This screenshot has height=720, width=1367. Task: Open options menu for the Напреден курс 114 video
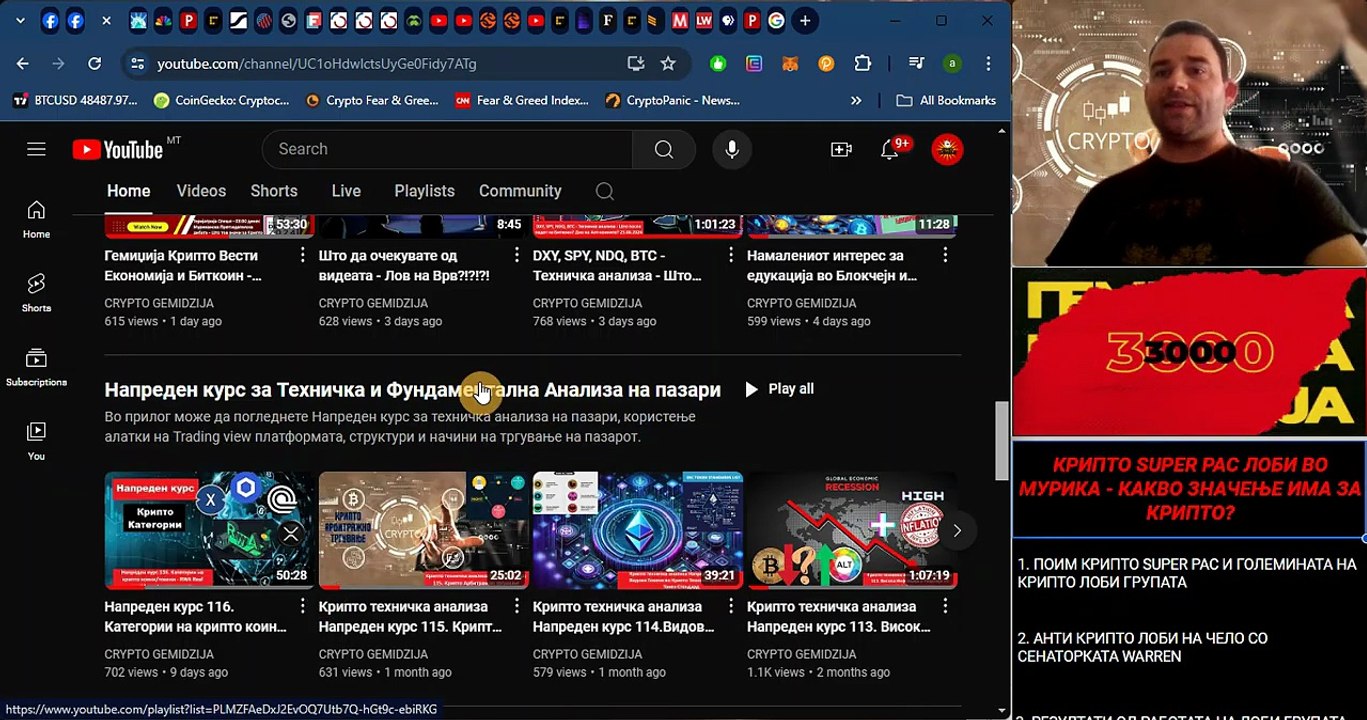tap(730, 606)
